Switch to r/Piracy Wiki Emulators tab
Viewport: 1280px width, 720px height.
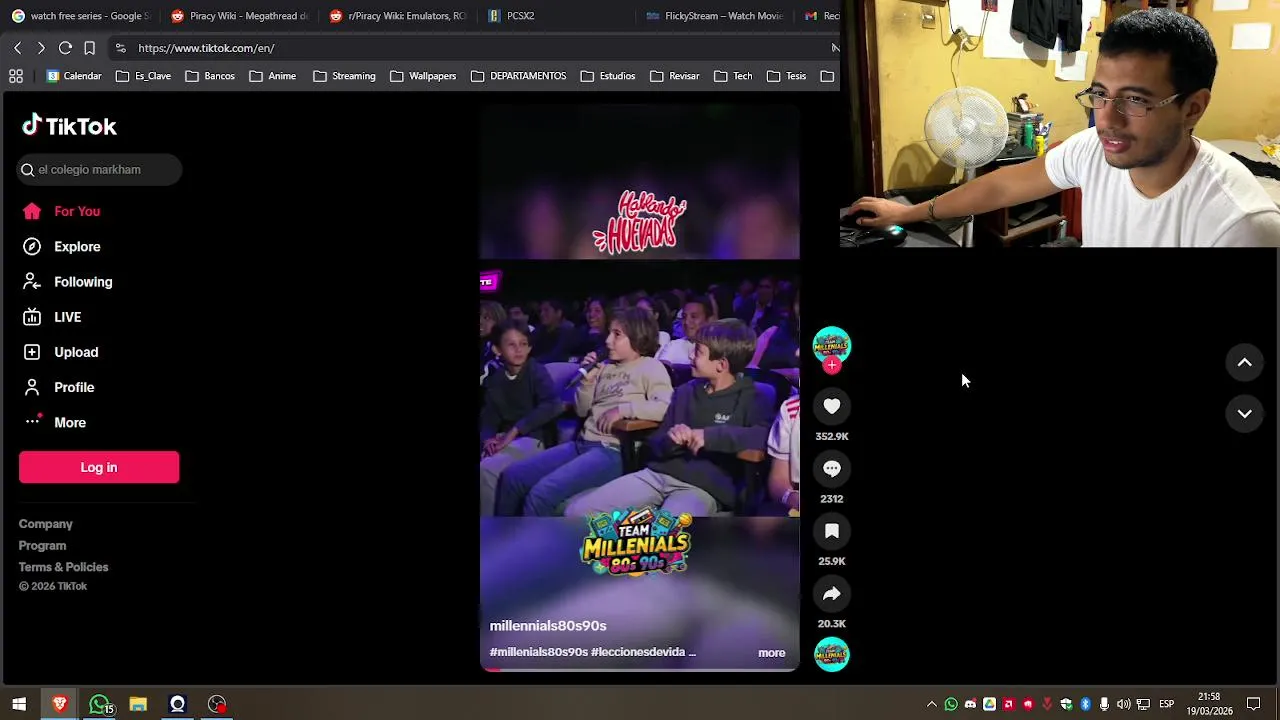(x=398, y=16)
